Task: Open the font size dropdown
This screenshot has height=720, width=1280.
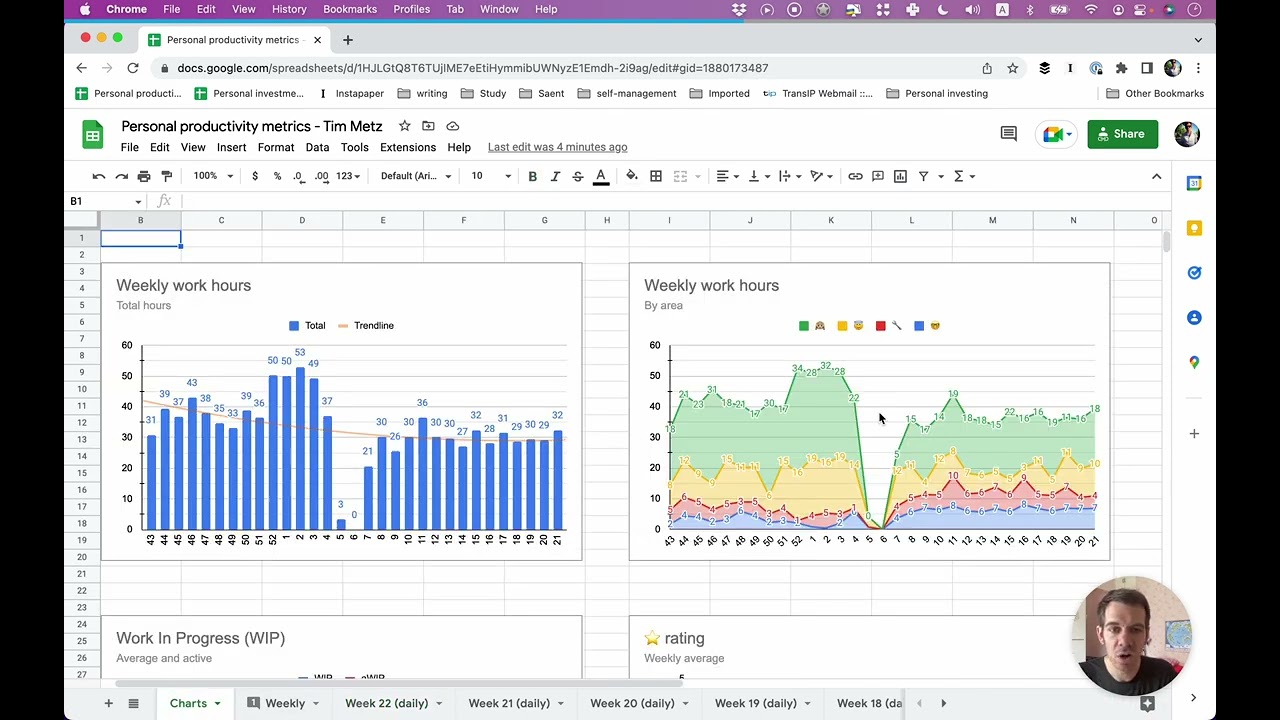Action: click(491, 176)
